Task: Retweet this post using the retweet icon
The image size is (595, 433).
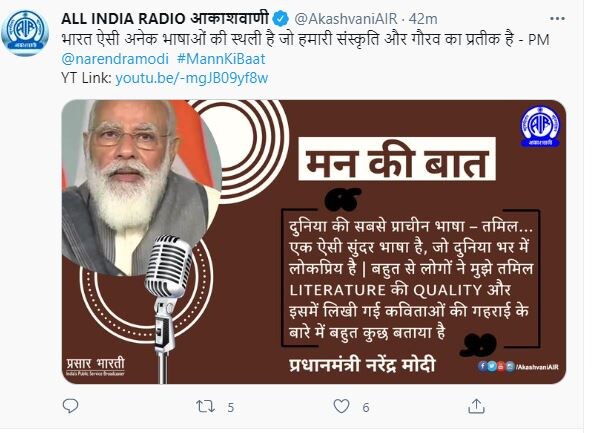Action: (205, 406)
